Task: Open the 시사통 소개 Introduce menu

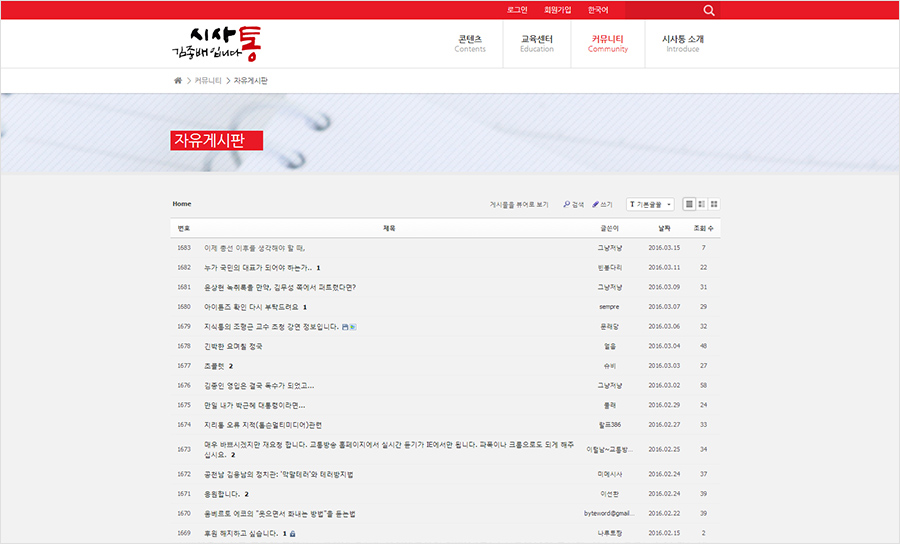Action: [x=683, y=43]
